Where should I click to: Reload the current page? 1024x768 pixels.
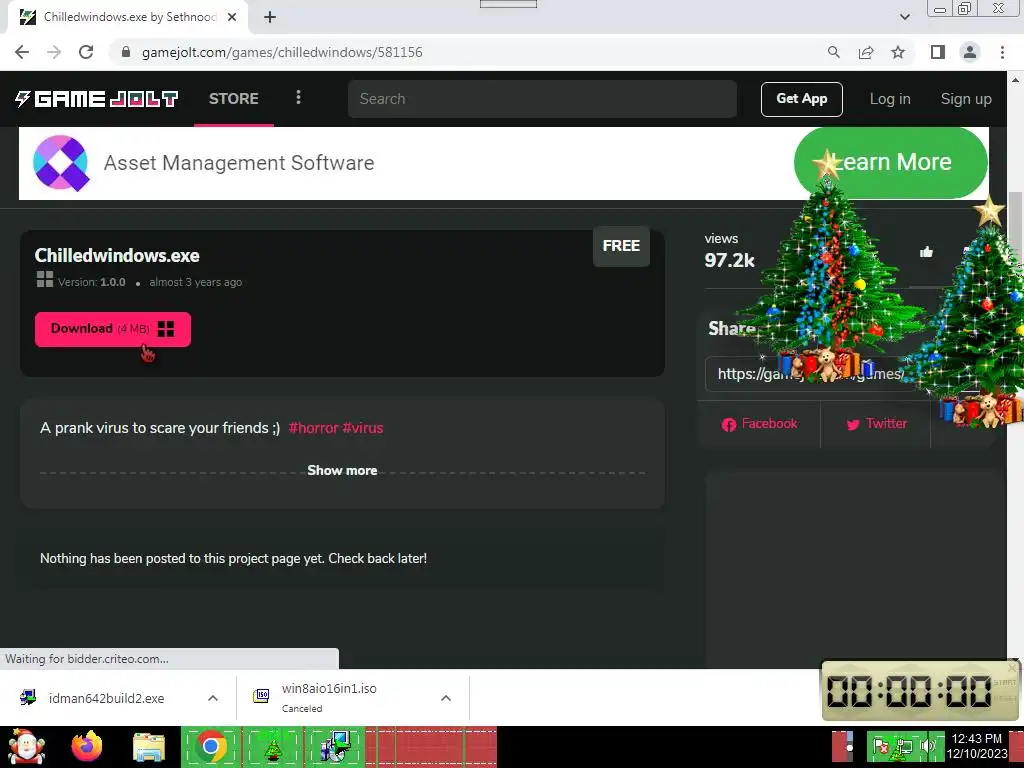pyautogui.click(x=86, y=52)
